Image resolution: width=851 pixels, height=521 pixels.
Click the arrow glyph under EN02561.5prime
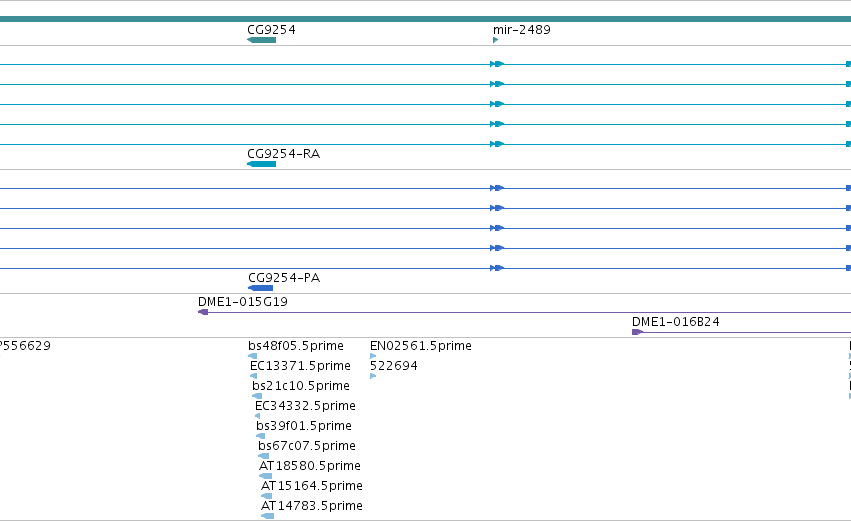click(x=373, y=356)
